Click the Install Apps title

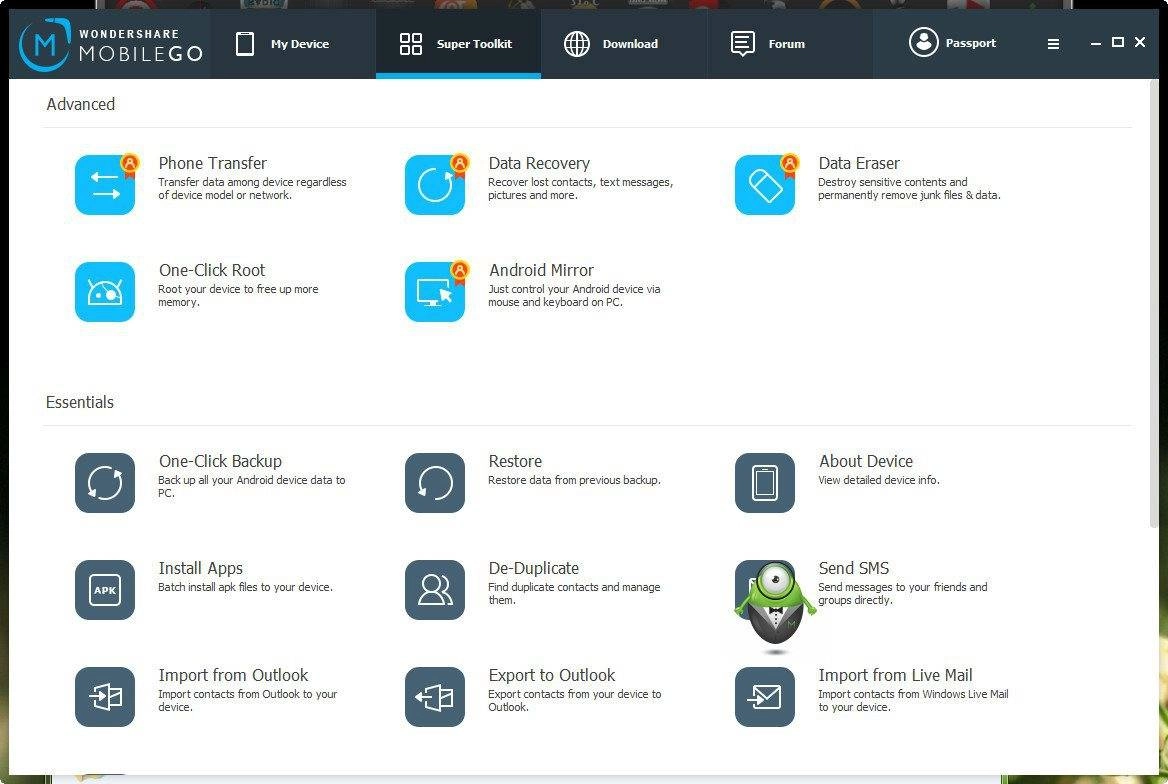(x=200, y=568)
